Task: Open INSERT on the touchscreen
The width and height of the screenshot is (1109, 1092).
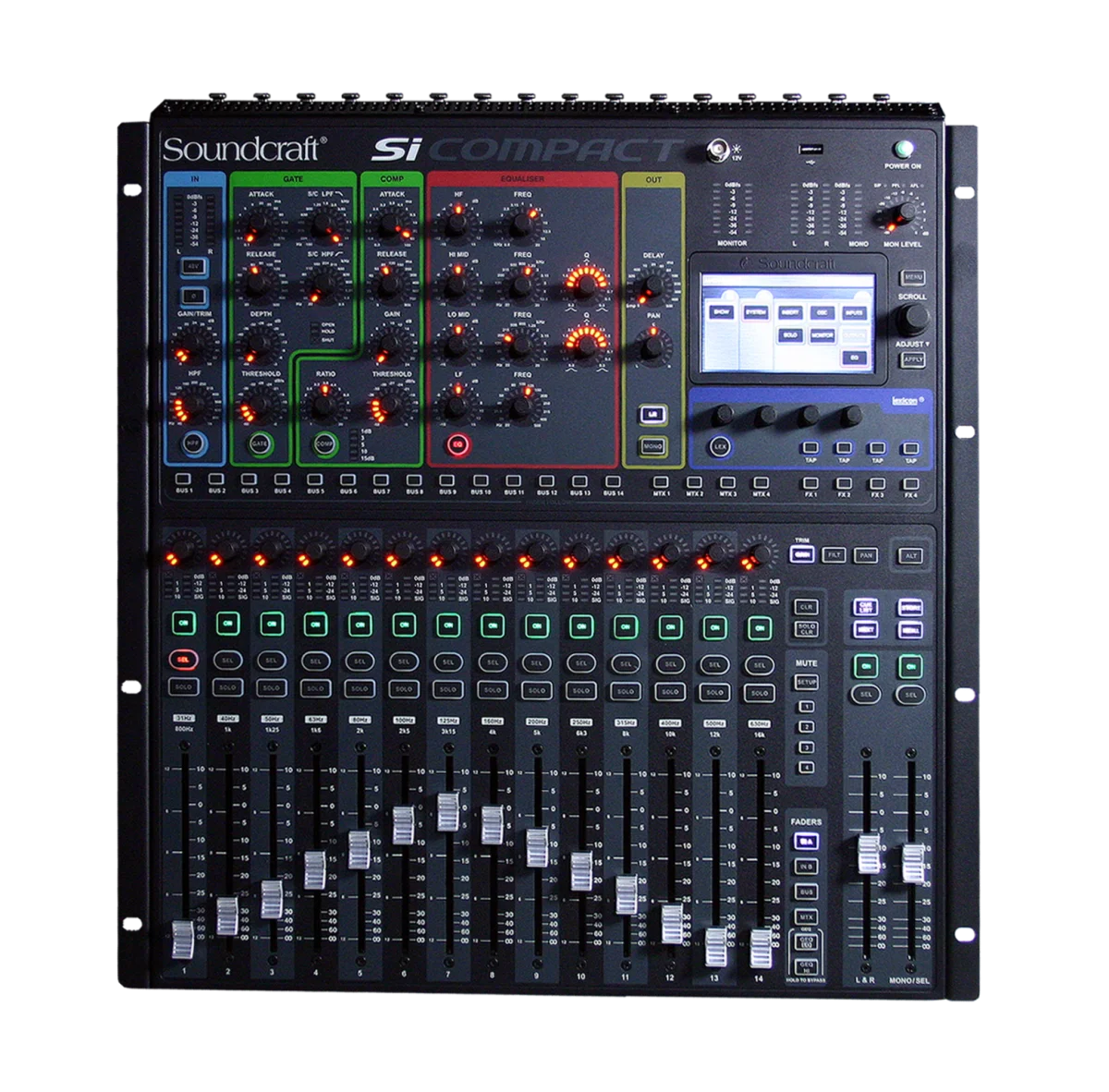Action: (789, 313)
